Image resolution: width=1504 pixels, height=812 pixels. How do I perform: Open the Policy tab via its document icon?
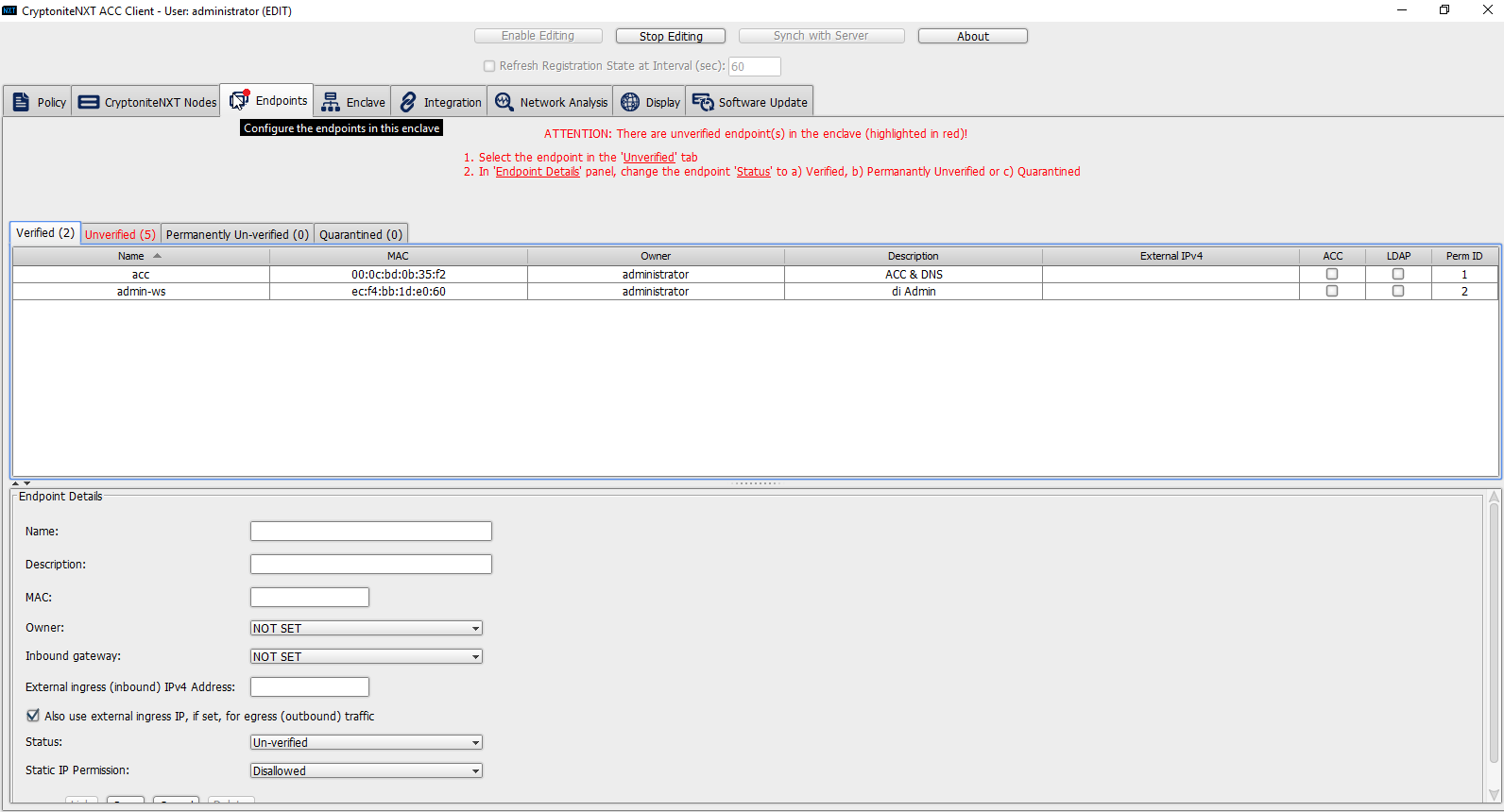[21, 102]
